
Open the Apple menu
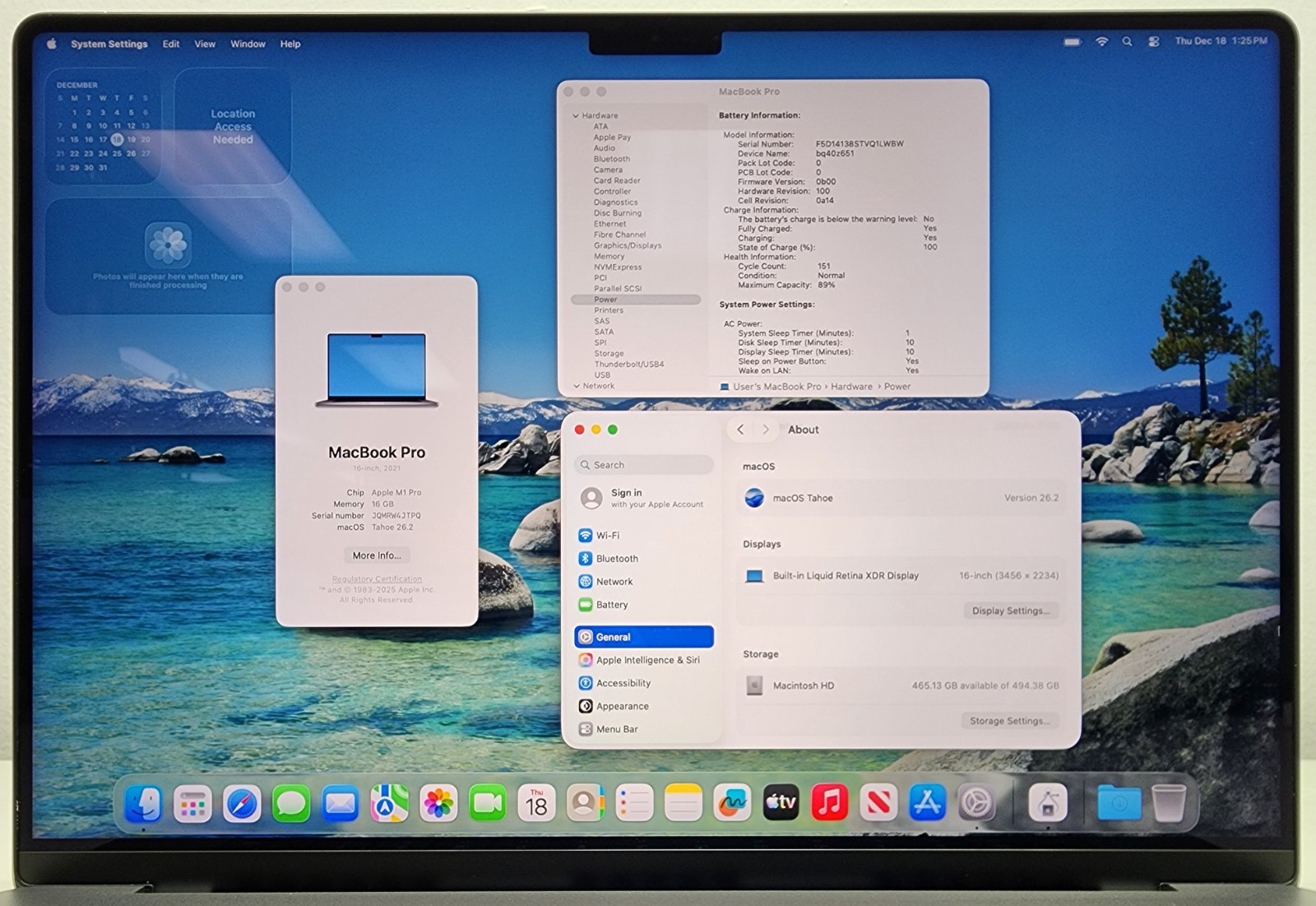click(x=52, y=44)
